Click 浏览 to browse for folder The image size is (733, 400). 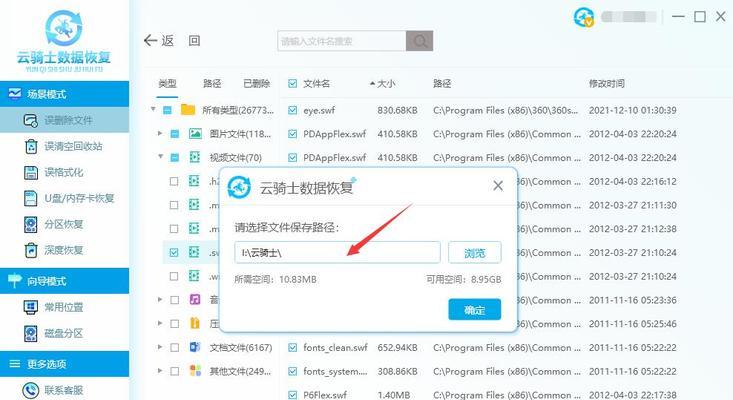click(474, 253)
